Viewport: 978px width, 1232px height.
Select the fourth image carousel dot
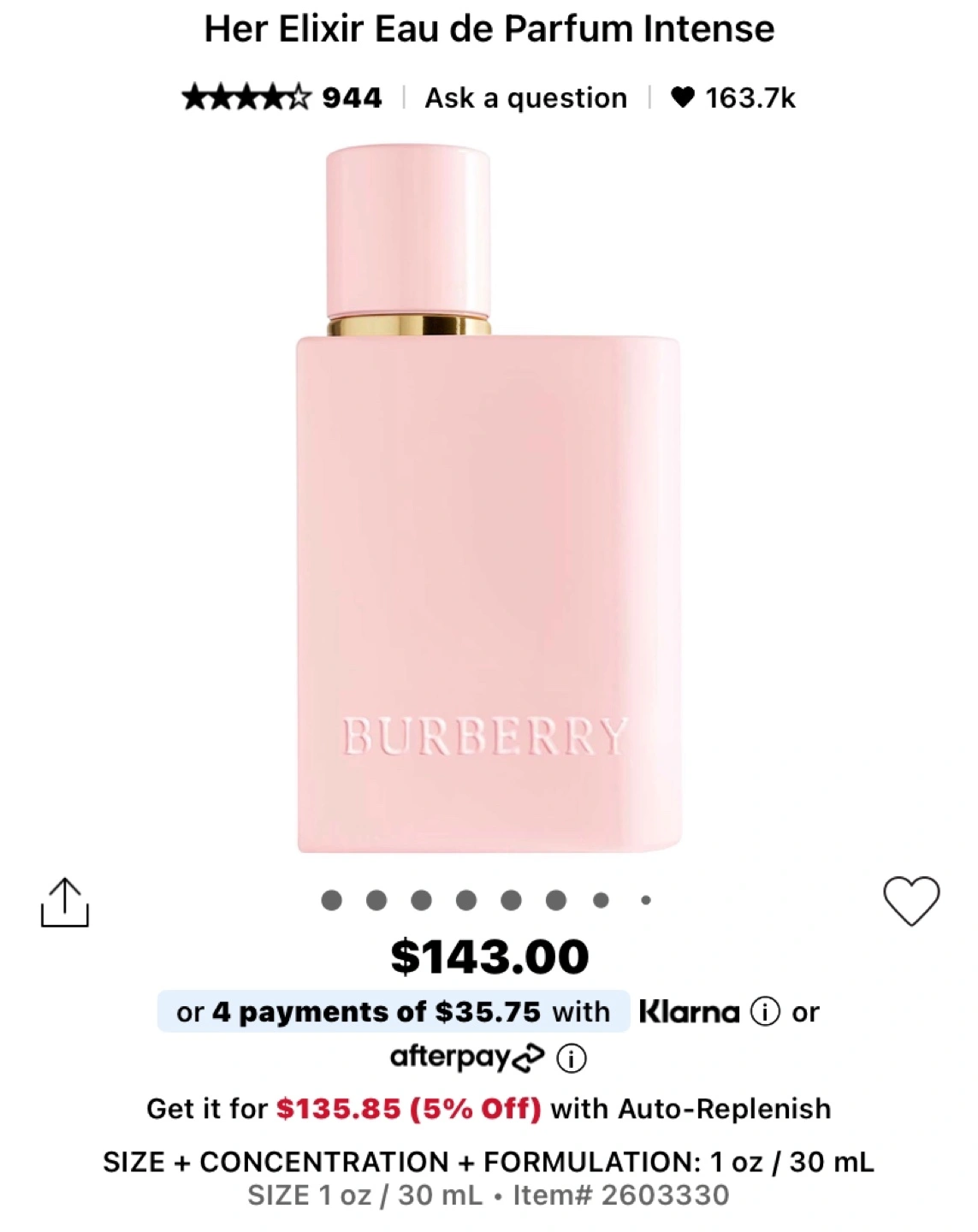(x=466, y=900)
